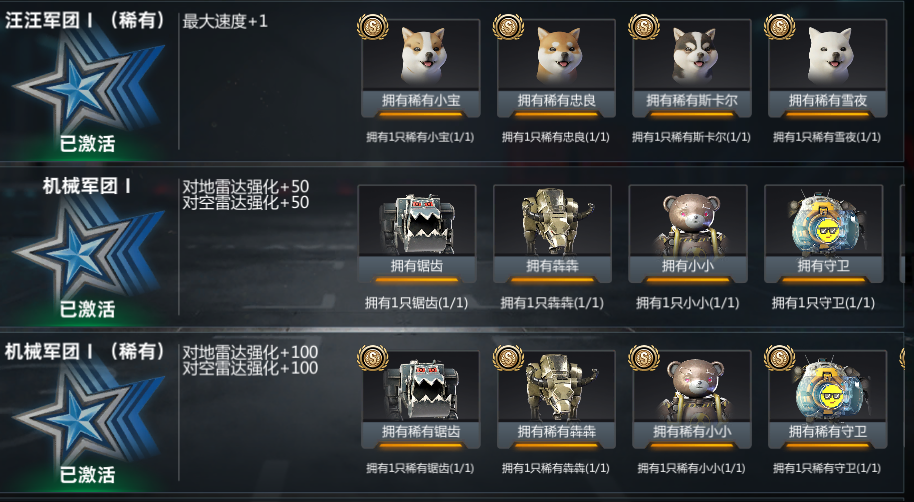914x502 pixels.
Task: Click the 小小 bear icon in 机械军团Ⅰ
Action: point(688,220)
